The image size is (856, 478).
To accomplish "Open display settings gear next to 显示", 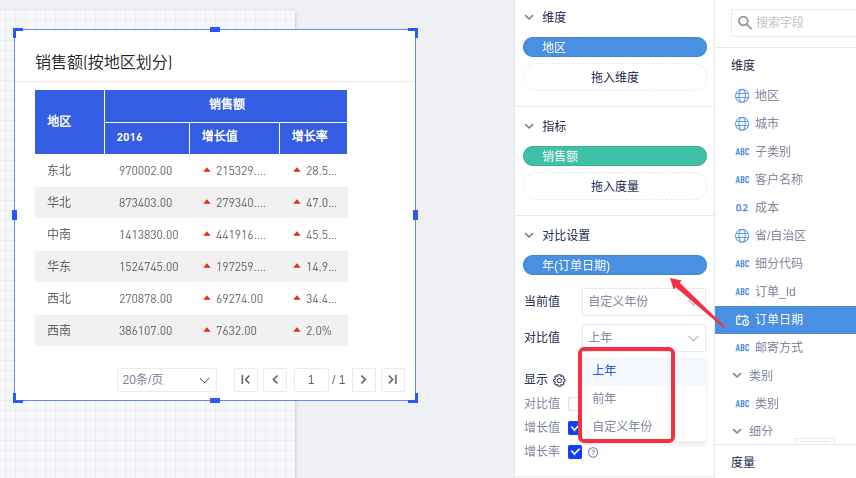I will 560,380.
